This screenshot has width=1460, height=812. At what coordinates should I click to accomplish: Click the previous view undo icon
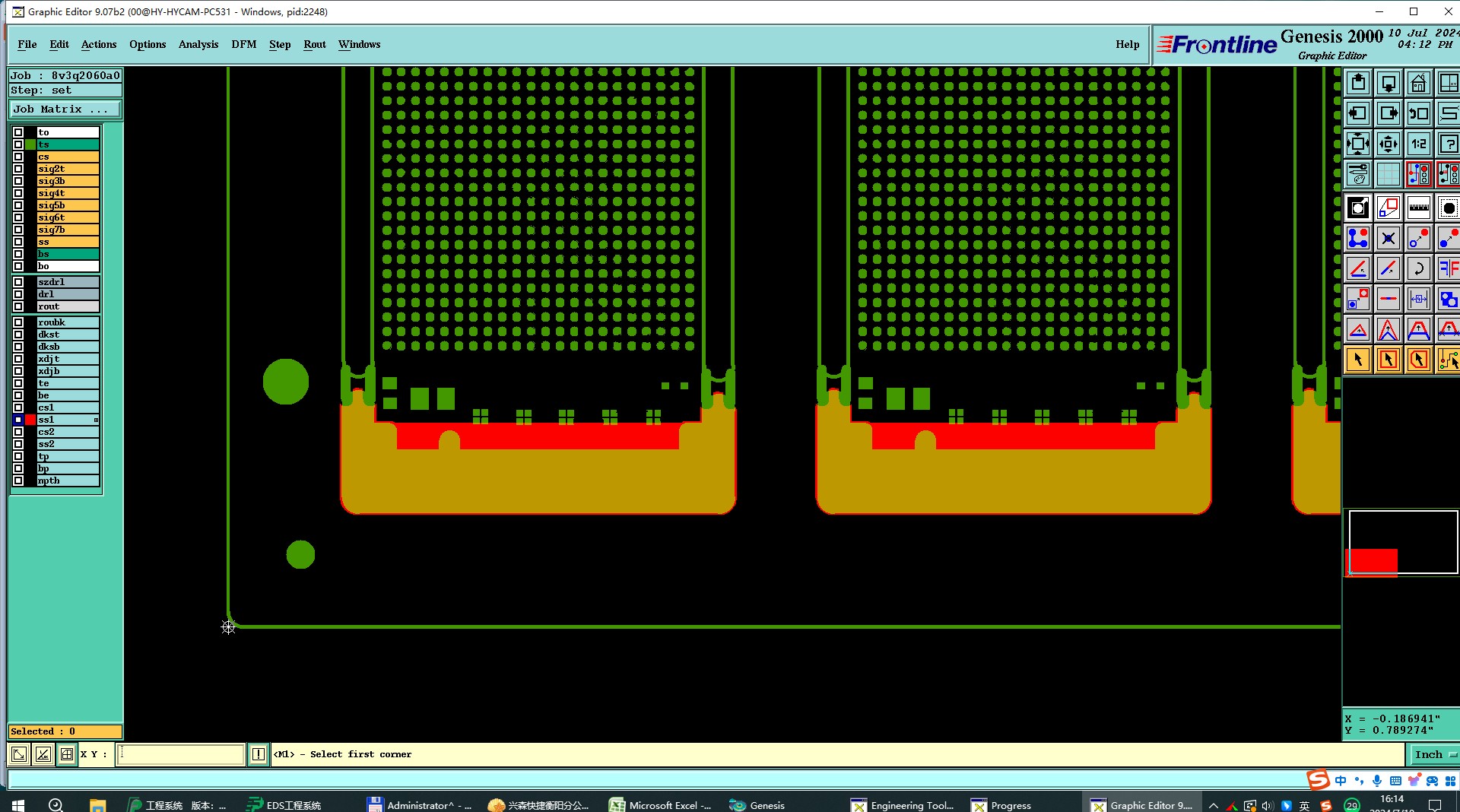[1418, 113]
